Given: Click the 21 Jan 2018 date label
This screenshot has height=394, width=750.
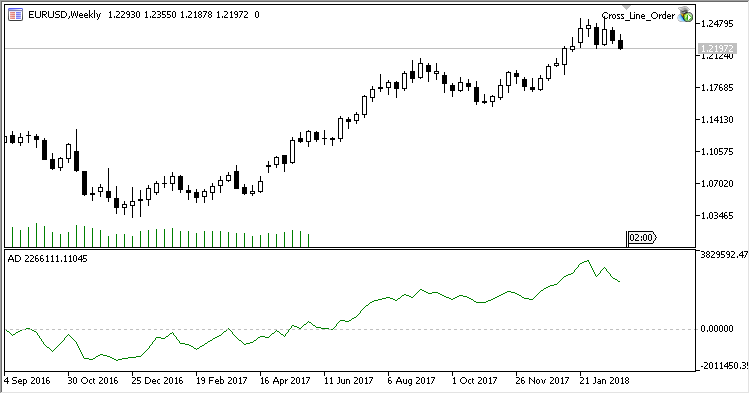Looking at the screenshot, I should click(604, 381).
